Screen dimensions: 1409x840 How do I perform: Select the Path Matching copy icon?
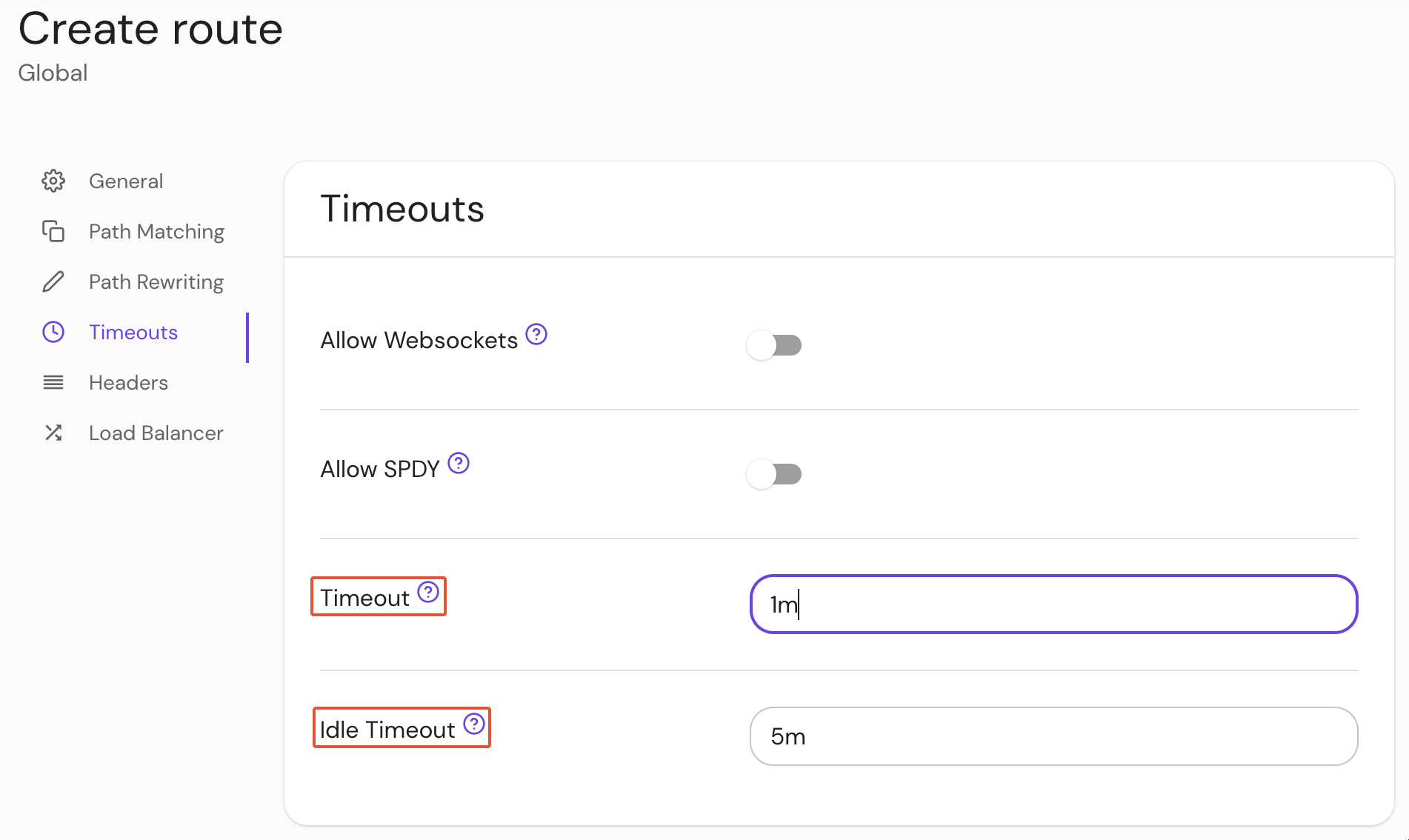coord(53,231)
